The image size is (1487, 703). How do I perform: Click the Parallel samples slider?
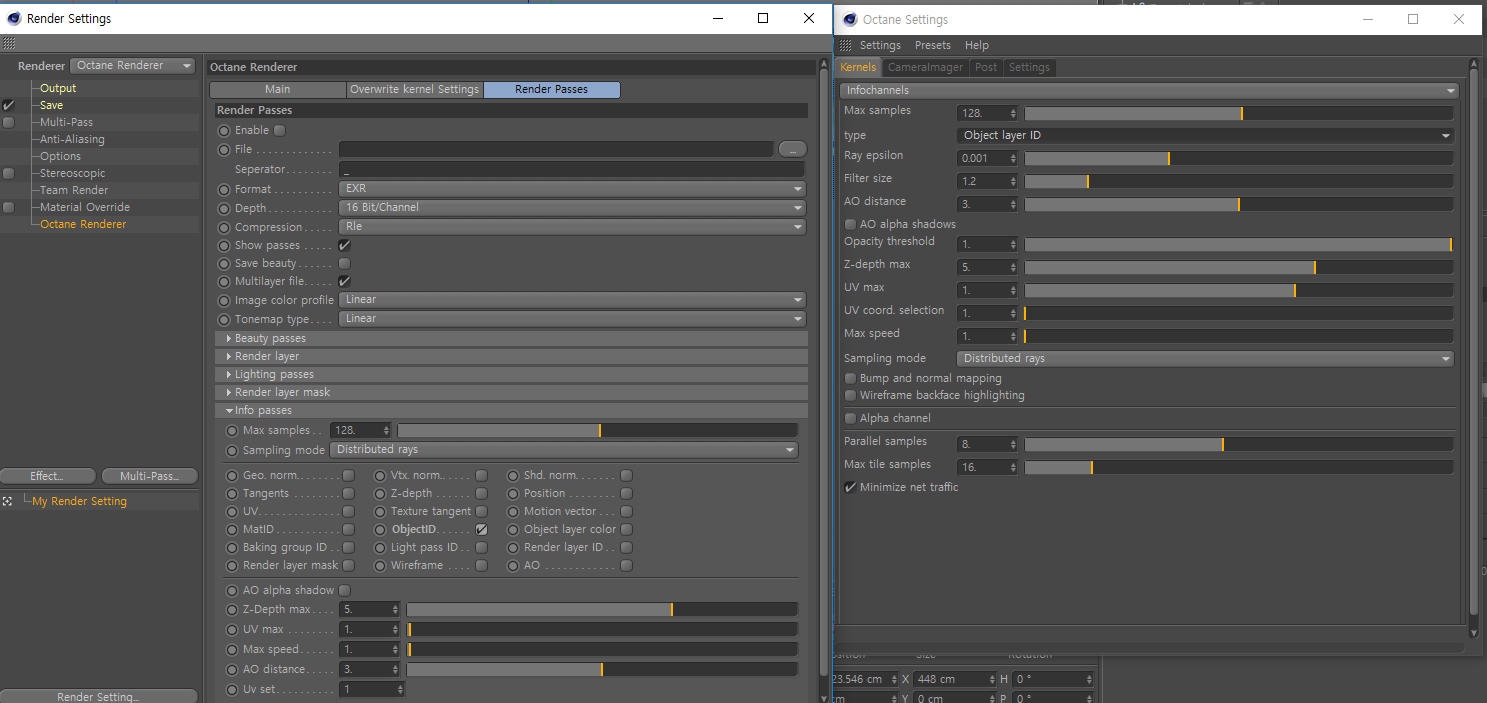(1239, 444)
